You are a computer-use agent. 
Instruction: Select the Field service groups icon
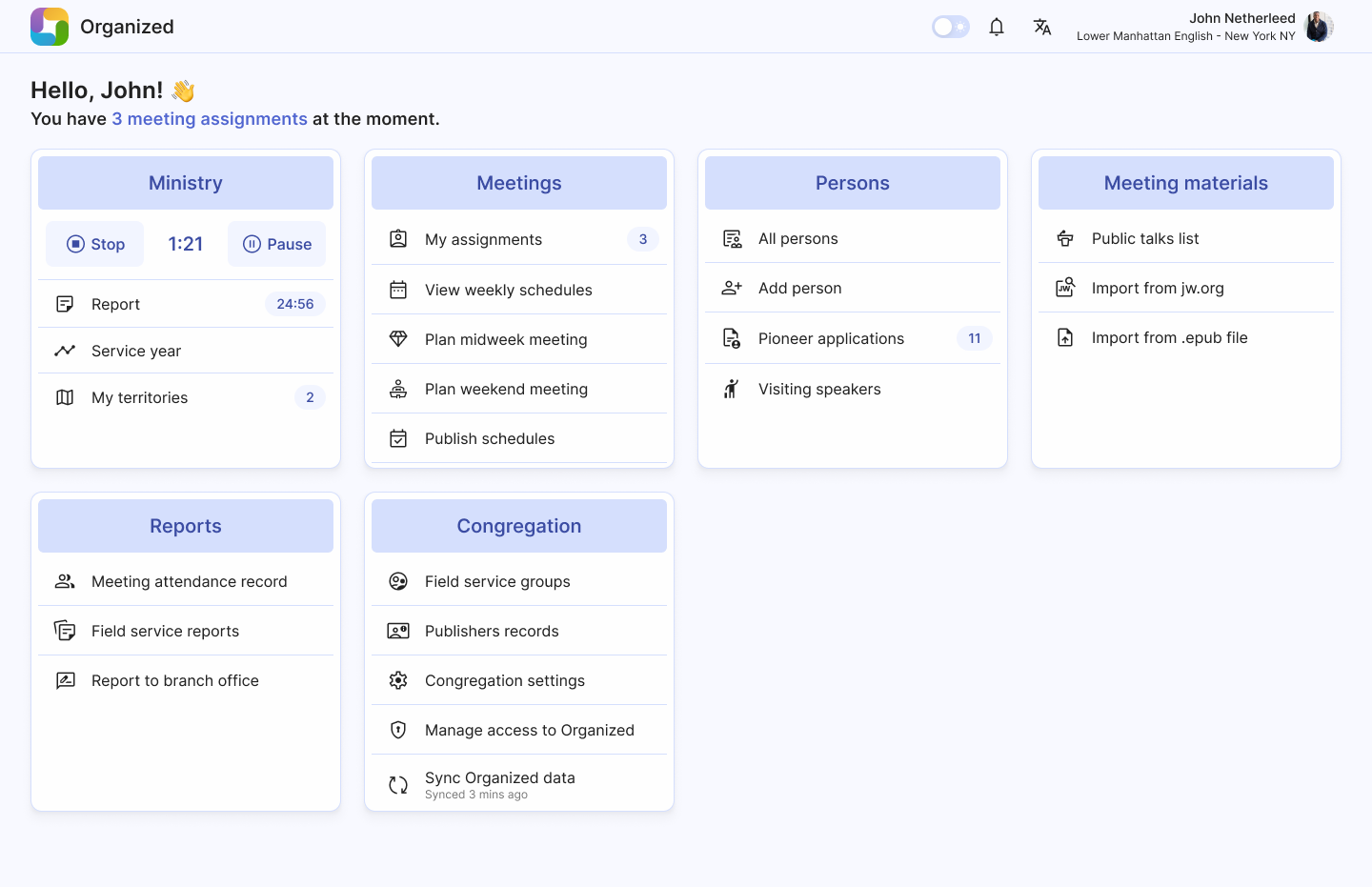(x=397, y=581)
